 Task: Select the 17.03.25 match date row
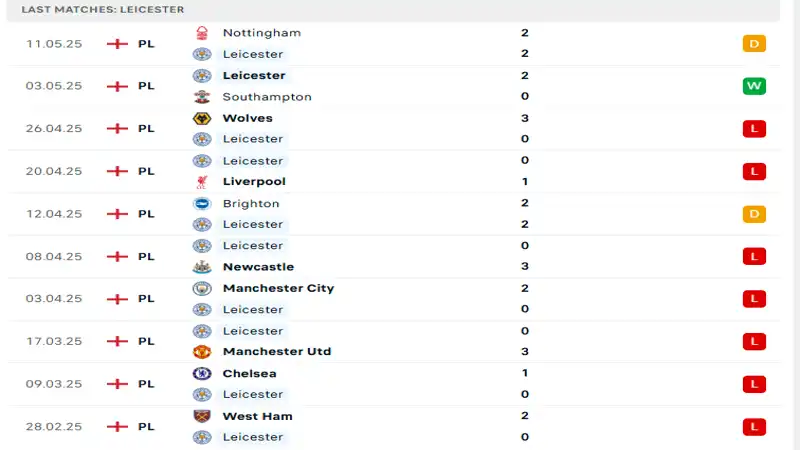pyautogui.click(x=54, y=341)
